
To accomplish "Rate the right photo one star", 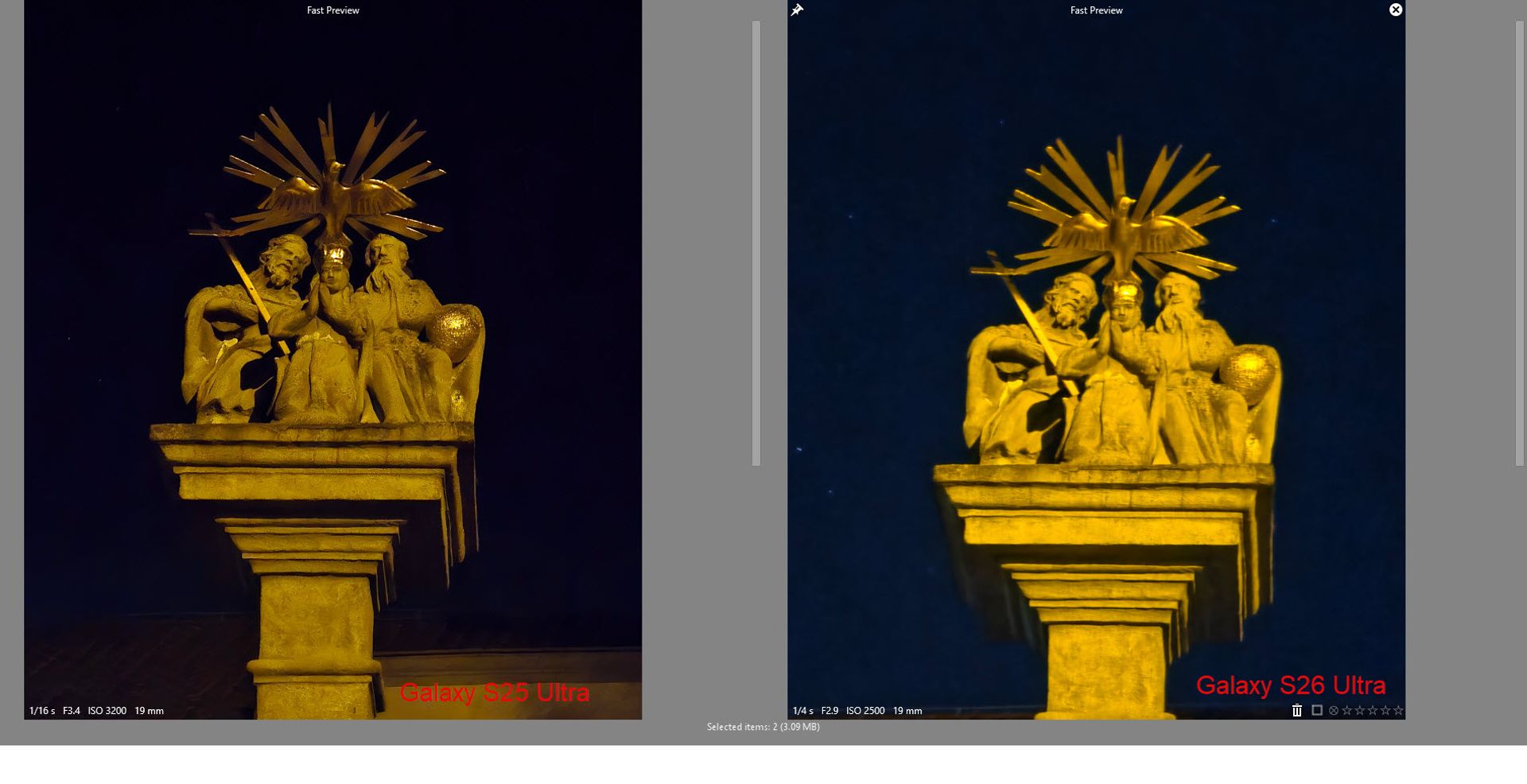I will coord(1346,710).
